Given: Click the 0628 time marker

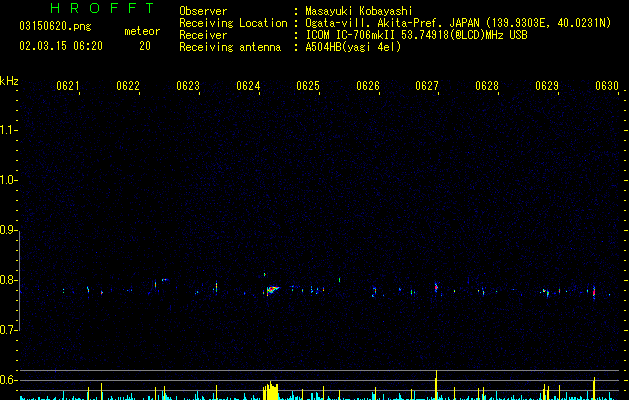Looking at the screenshot, I should [487, 86].
